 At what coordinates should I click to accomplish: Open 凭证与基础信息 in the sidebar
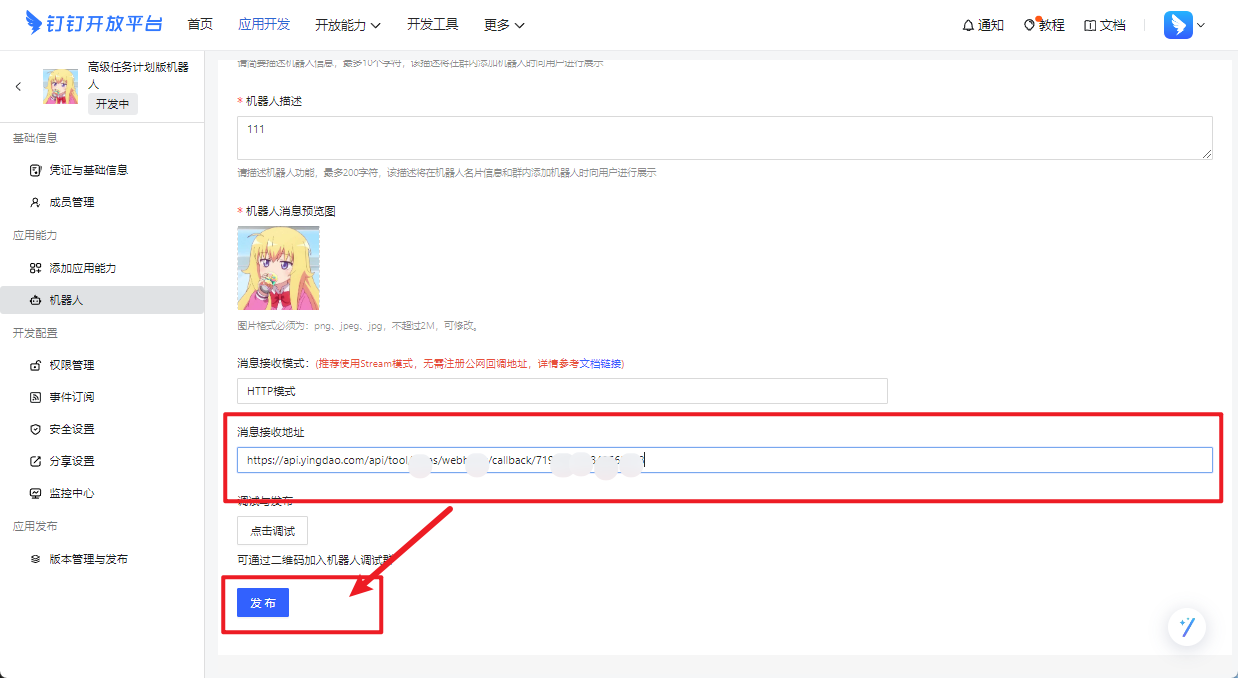pos(88,170)
